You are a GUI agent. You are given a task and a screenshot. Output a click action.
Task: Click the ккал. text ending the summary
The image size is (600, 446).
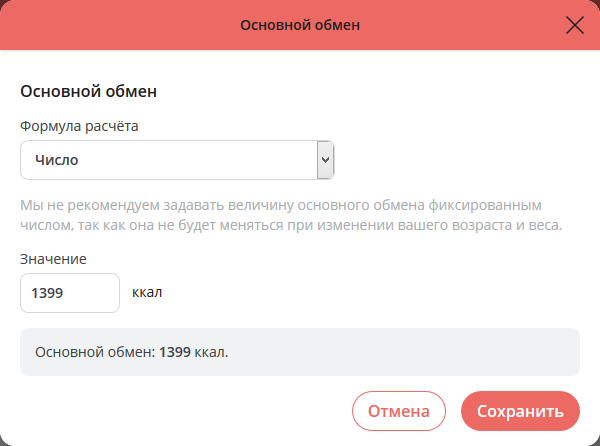[212, 352]
